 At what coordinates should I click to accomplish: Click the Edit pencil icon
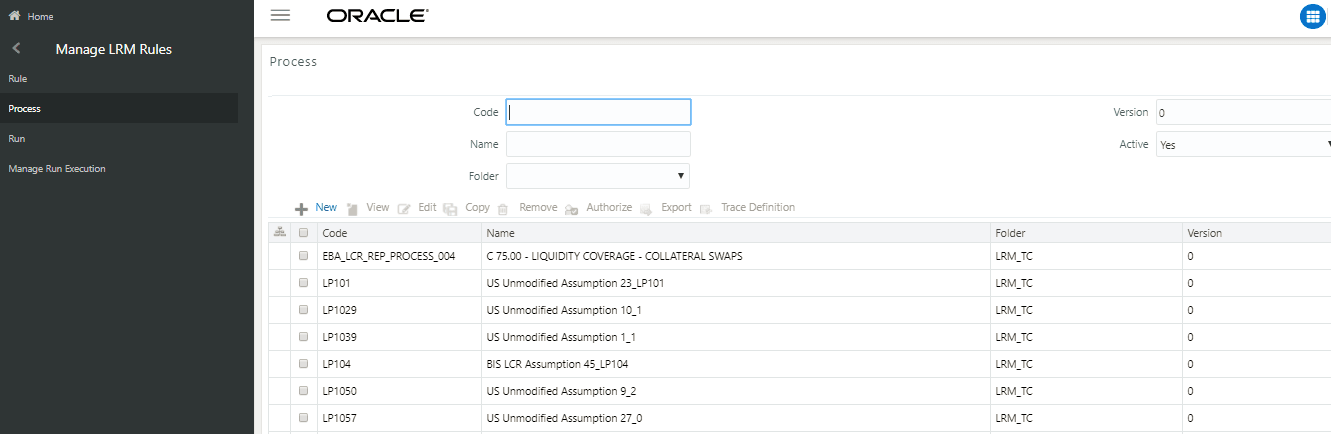[x=404, y=209]
